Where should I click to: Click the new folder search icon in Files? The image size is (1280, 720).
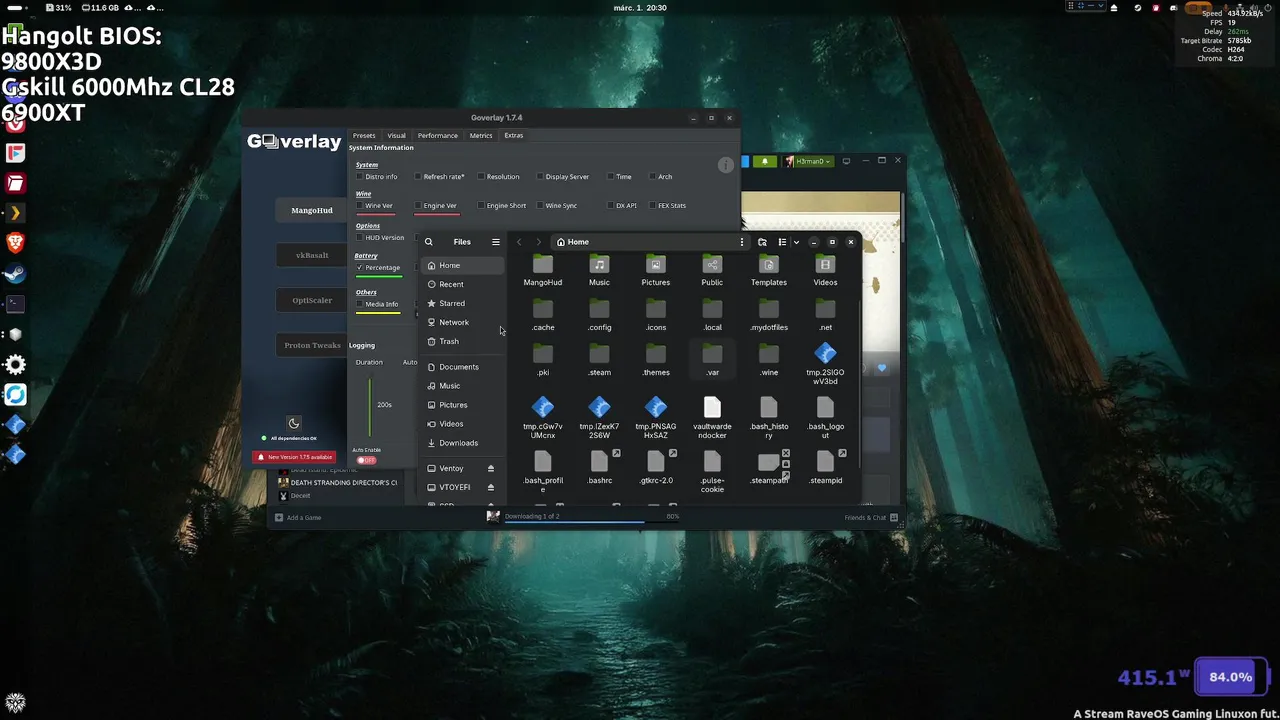(762, 242)
